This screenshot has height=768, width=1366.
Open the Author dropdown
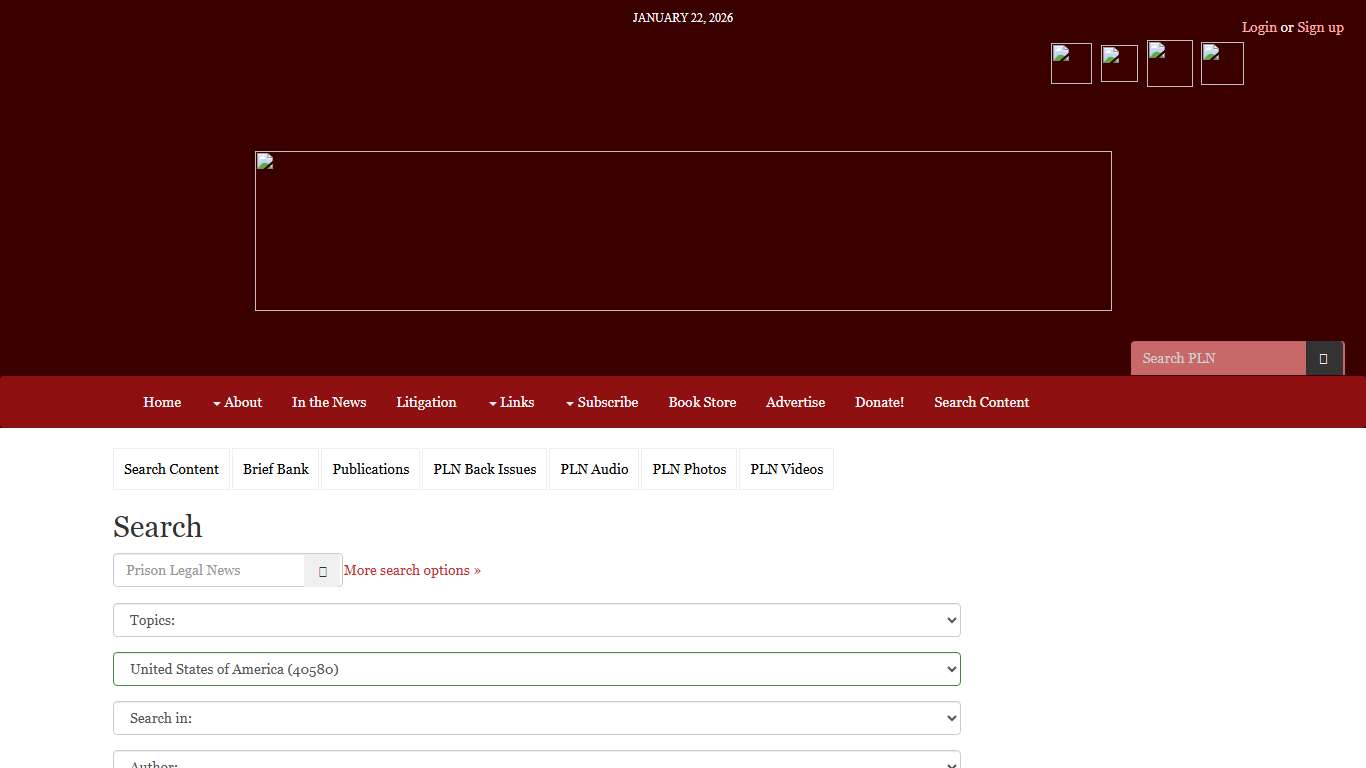click(x=536, y=762)
